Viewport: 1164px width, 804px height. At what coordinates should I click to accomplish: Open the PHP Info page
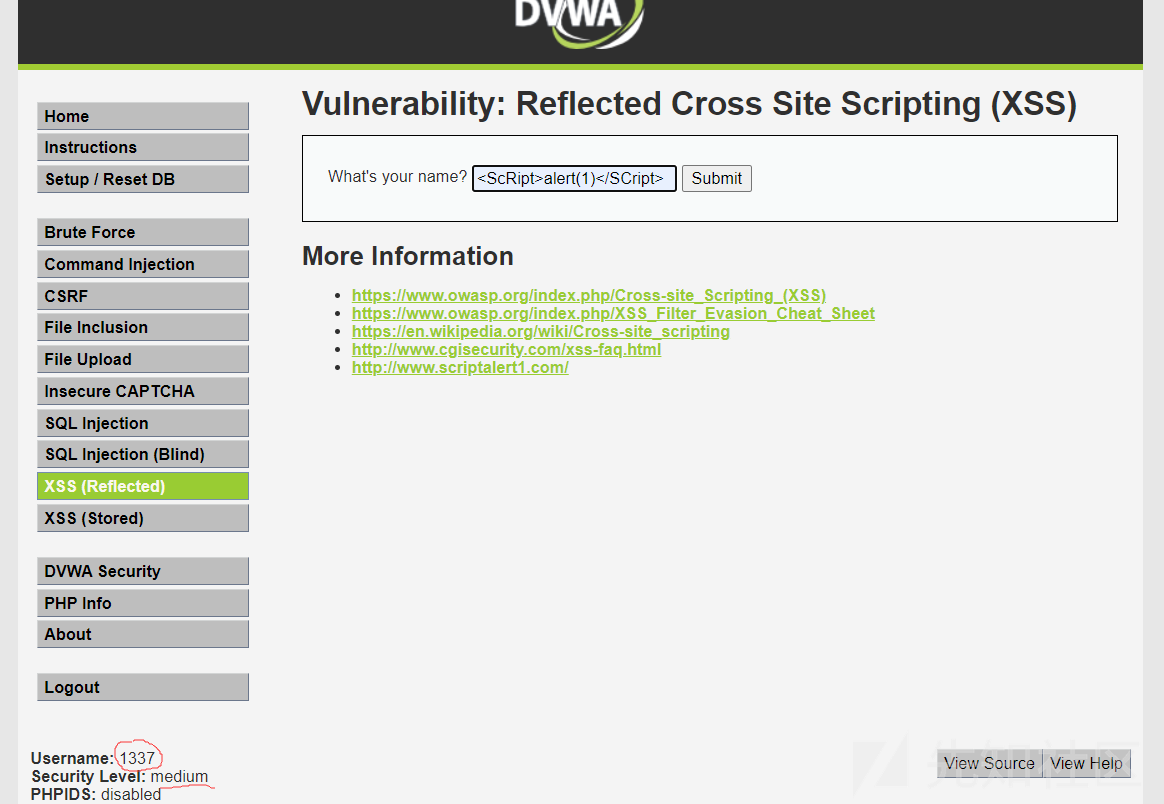tap(143, 604)
